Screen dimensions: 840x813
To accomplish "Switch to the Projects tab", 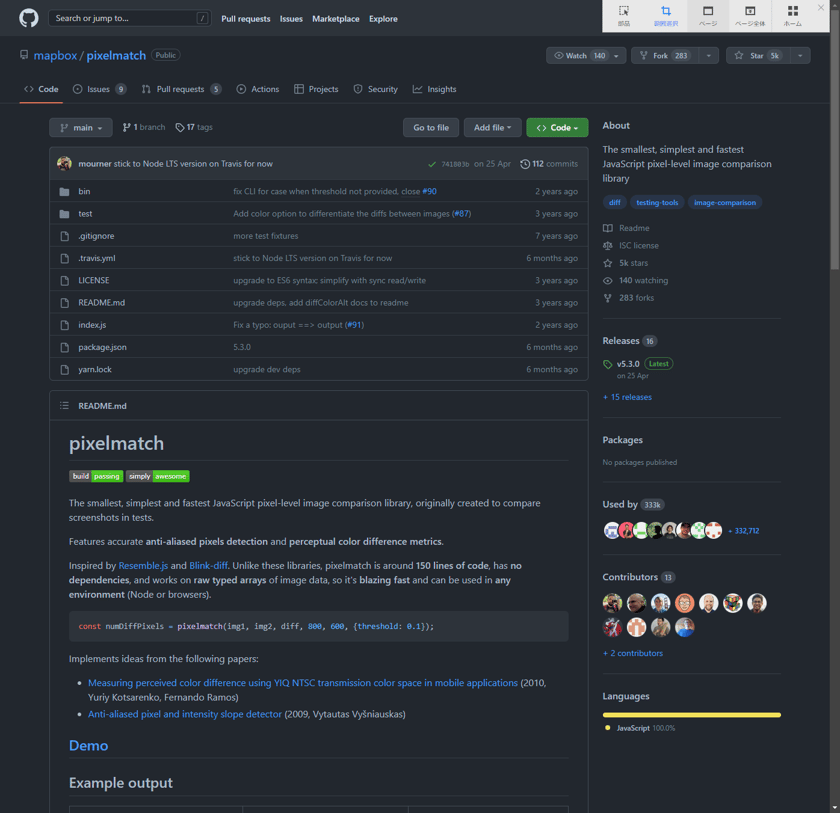I will (316, 89).
